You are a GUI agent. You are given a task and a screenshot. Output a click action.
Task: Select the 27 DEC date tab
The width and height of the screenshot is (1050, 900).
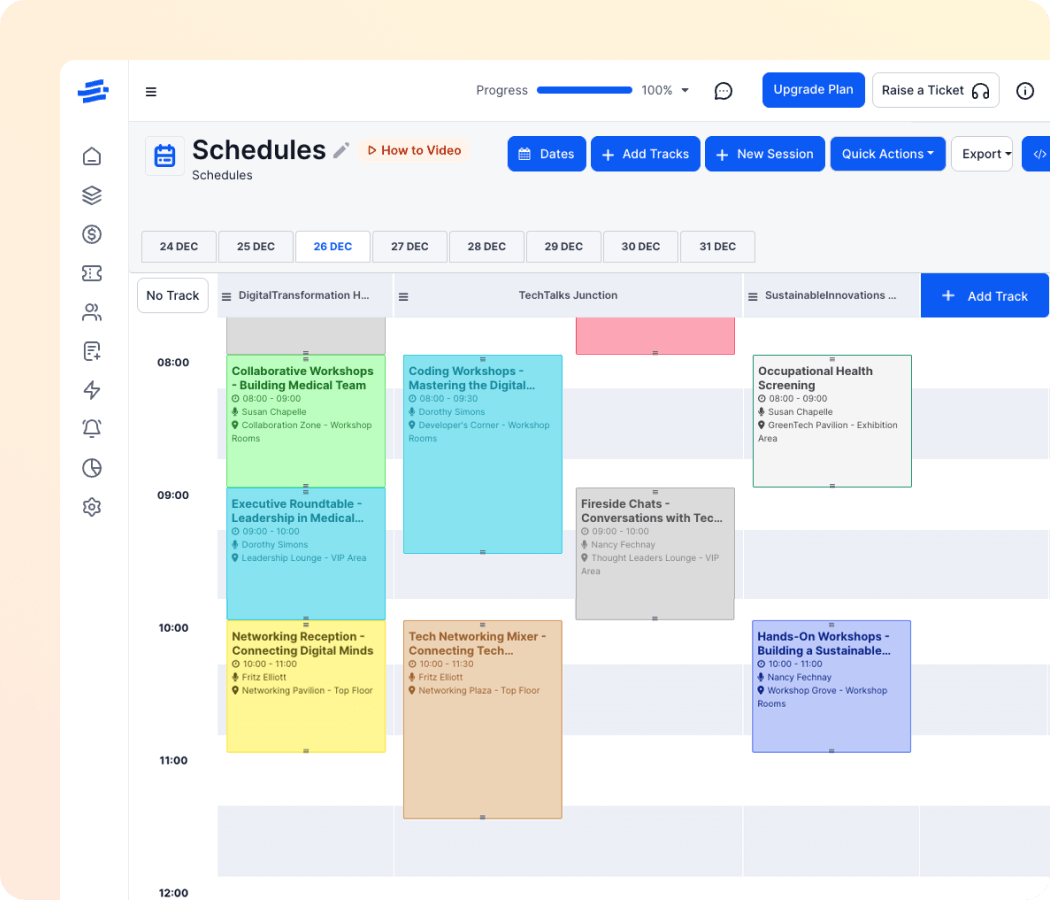pos(410,246)
